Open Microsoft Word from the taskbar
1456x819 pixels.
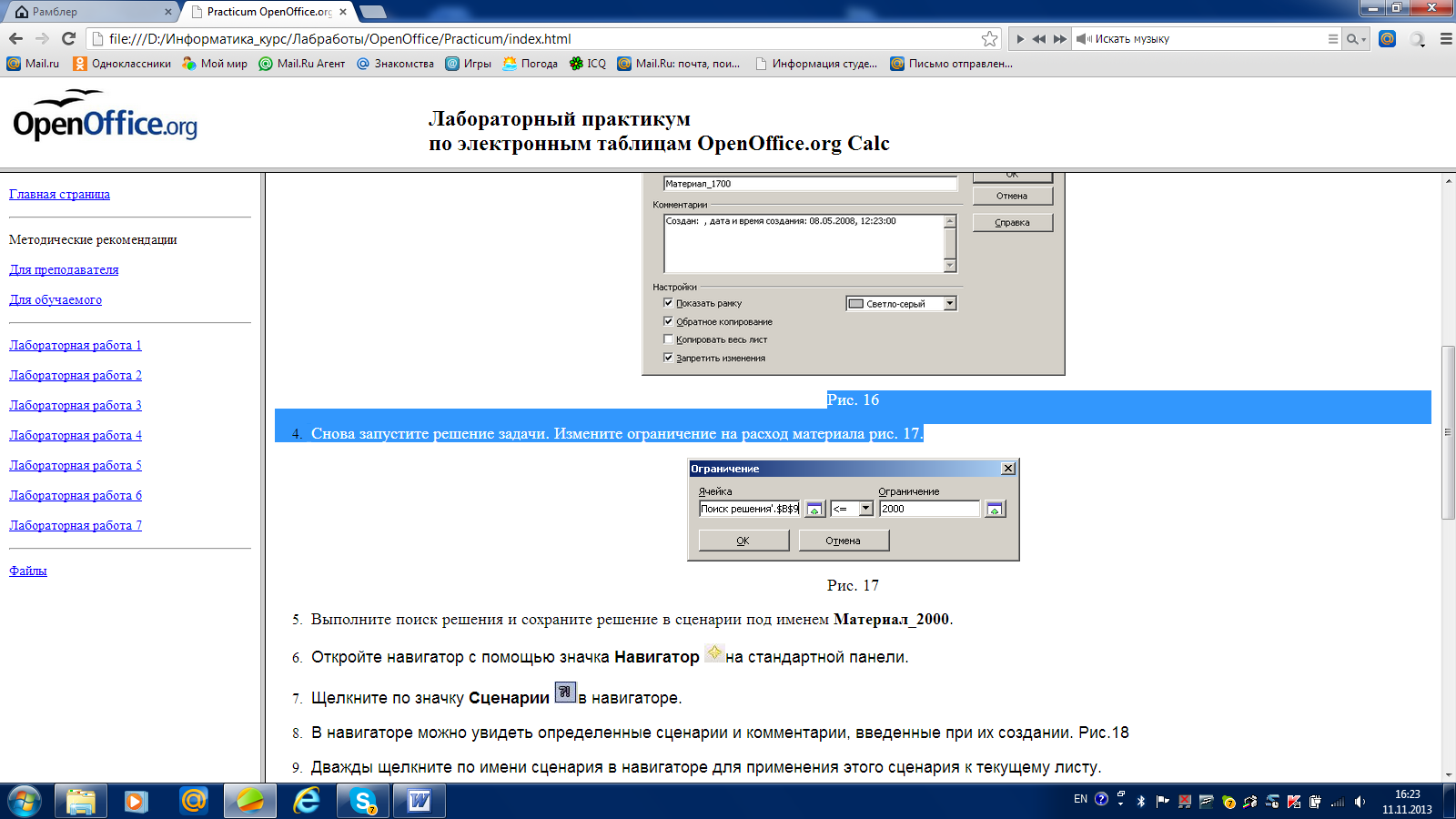click(x=420, y=801)
